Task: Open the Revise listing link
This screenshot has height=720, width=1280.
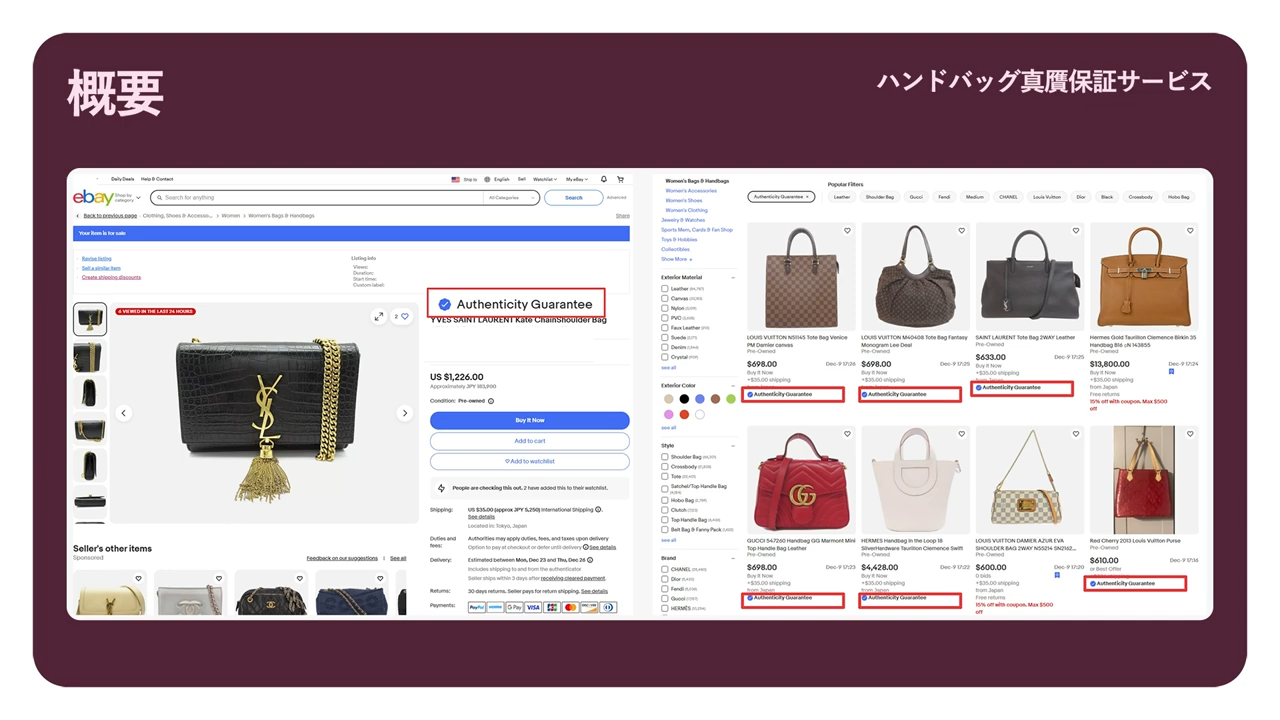Action: pyautogui.click(x=97, y=259)
